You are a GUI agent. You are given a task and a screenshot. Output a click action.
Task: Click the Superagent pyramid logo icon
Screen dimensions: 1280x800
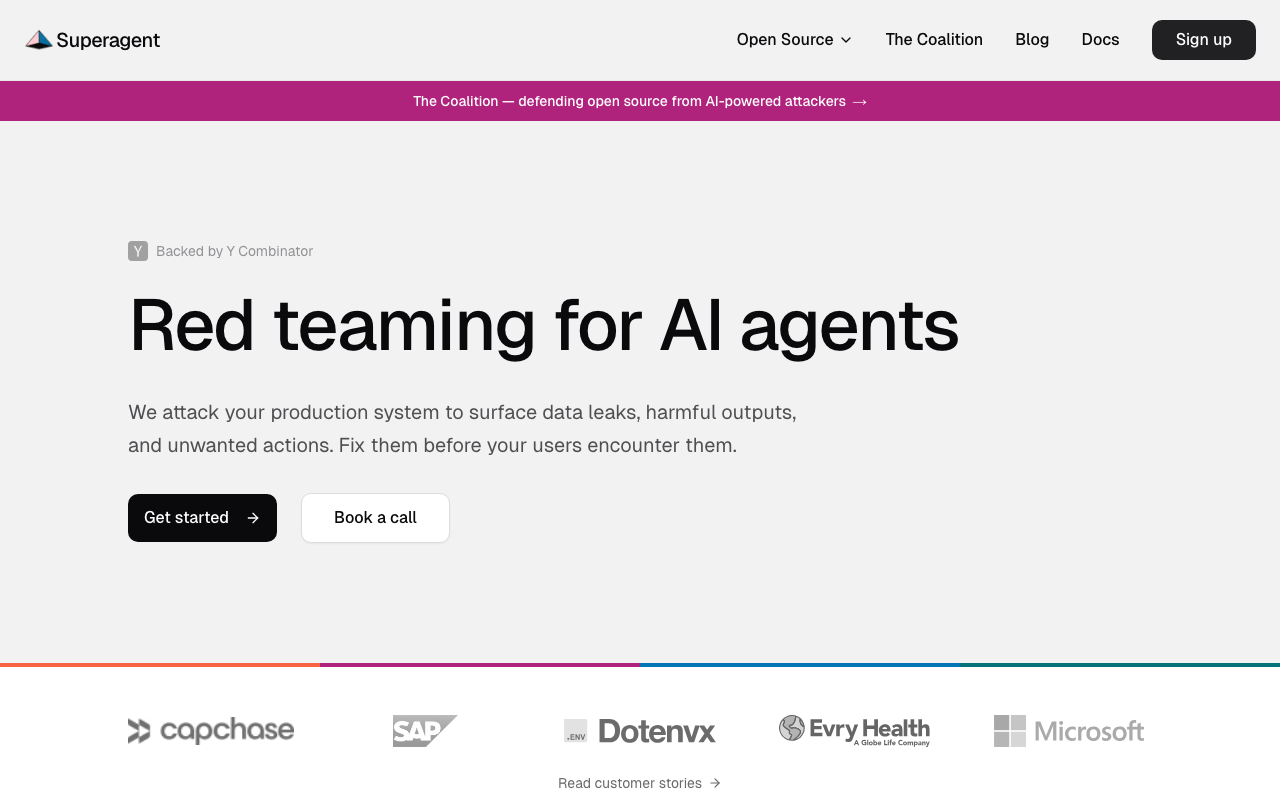[39, 40]
